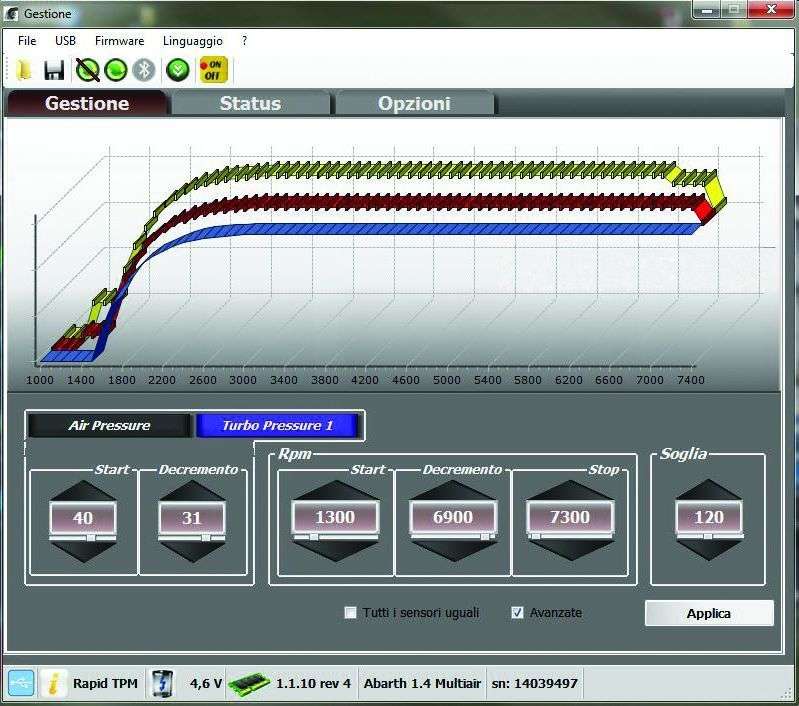
Task: Click serial number sn: 14039497
Action: [535, 684]
